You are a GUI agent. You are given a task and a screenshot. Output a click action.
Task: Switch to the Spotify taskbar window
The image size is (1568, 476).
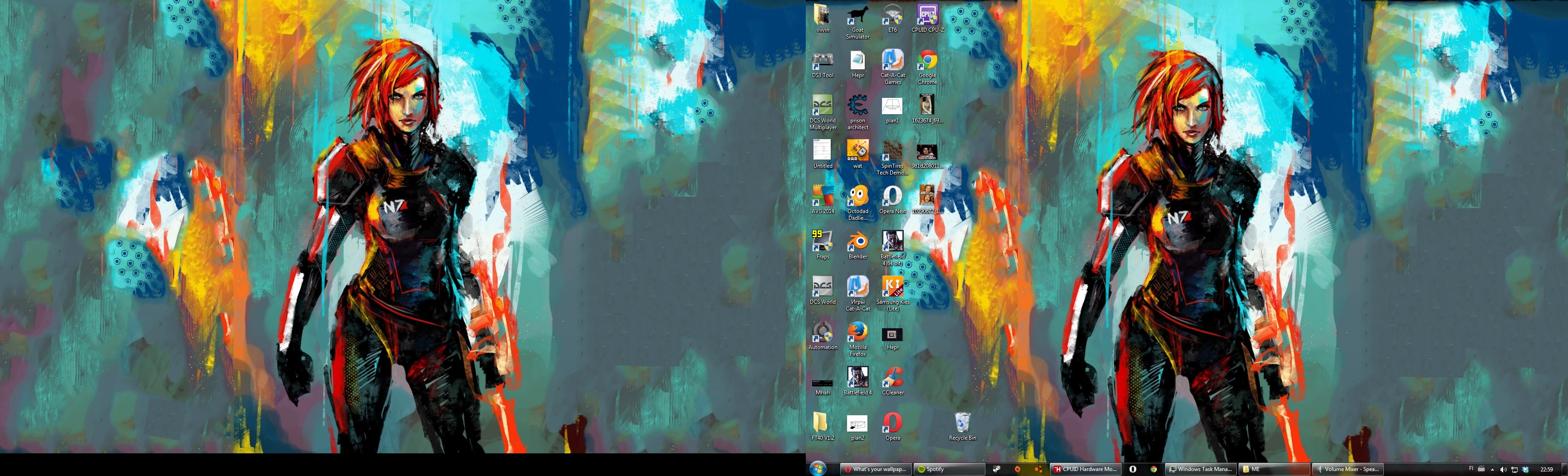point(949,469)
